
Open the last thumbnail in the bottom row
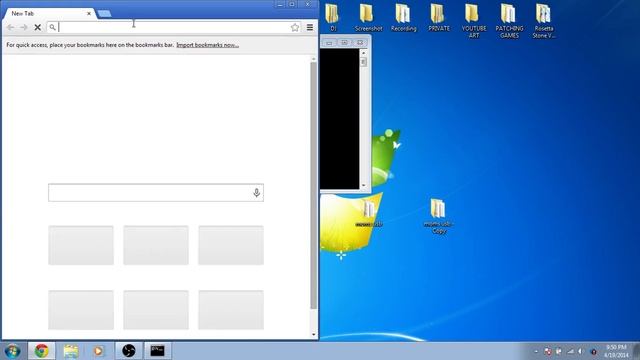pyautogui.click(x=231, y=310)
